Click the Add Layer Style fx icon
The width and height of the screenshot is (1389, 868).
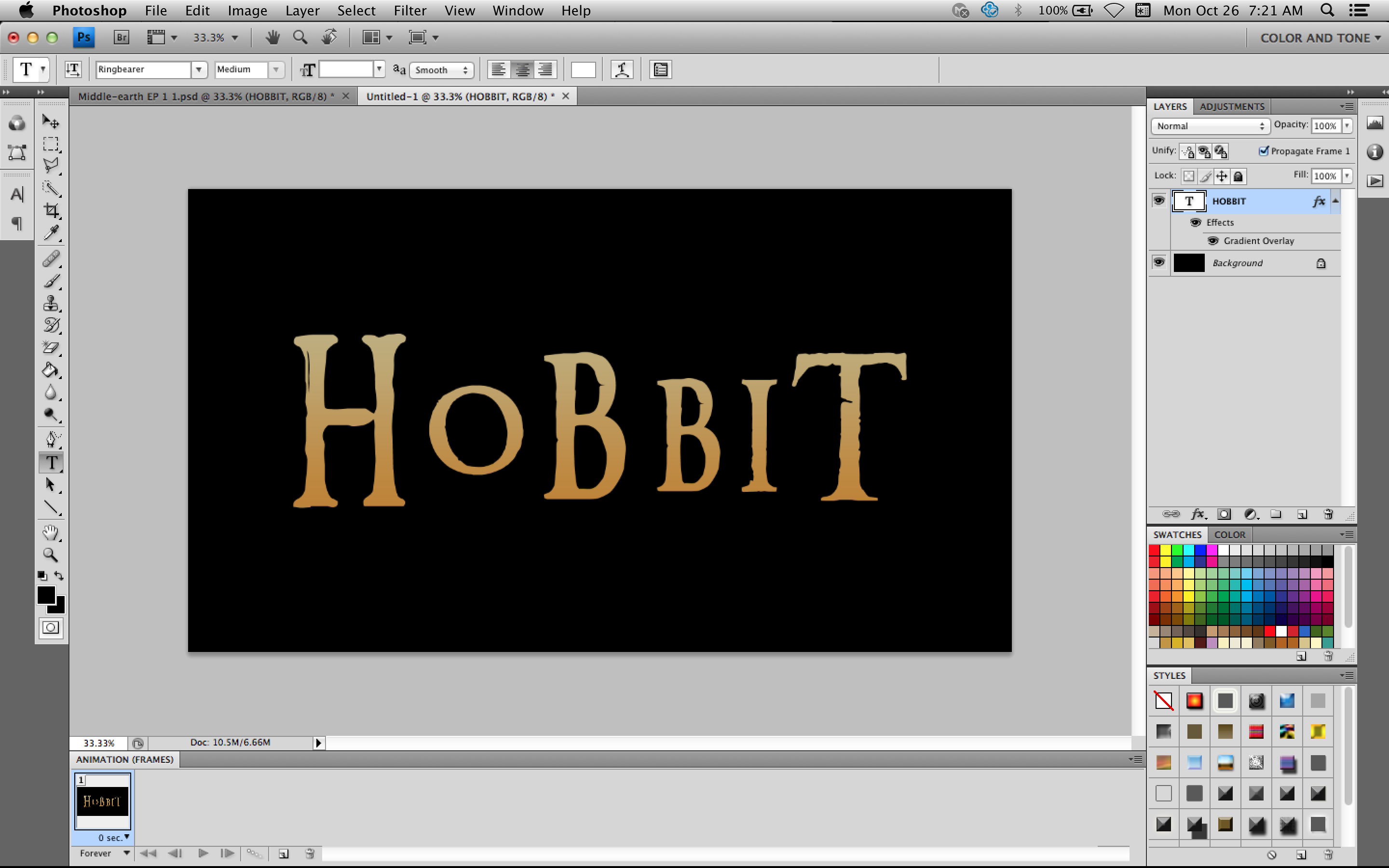(x=1198, y=514)
